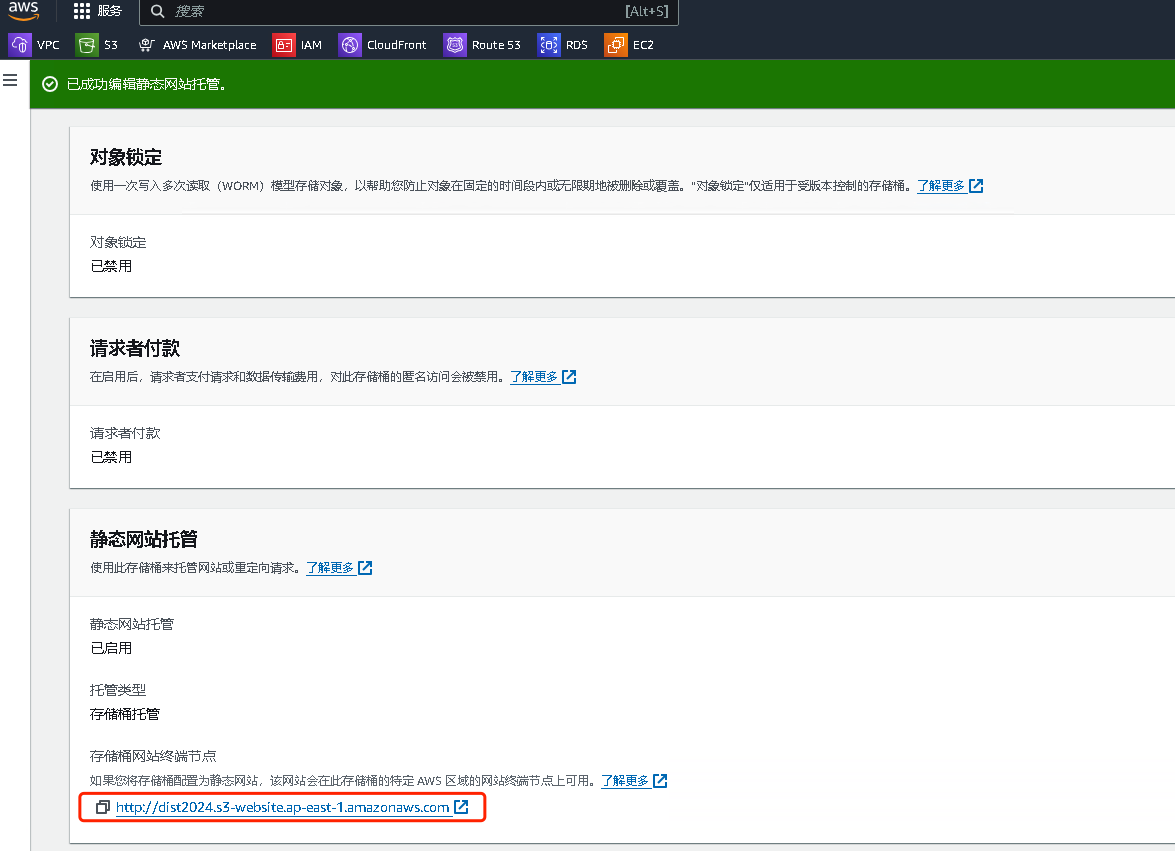1175x851 pixels.
Task: Open the IAM shortcut icon
Action: [x=283, y=45]
